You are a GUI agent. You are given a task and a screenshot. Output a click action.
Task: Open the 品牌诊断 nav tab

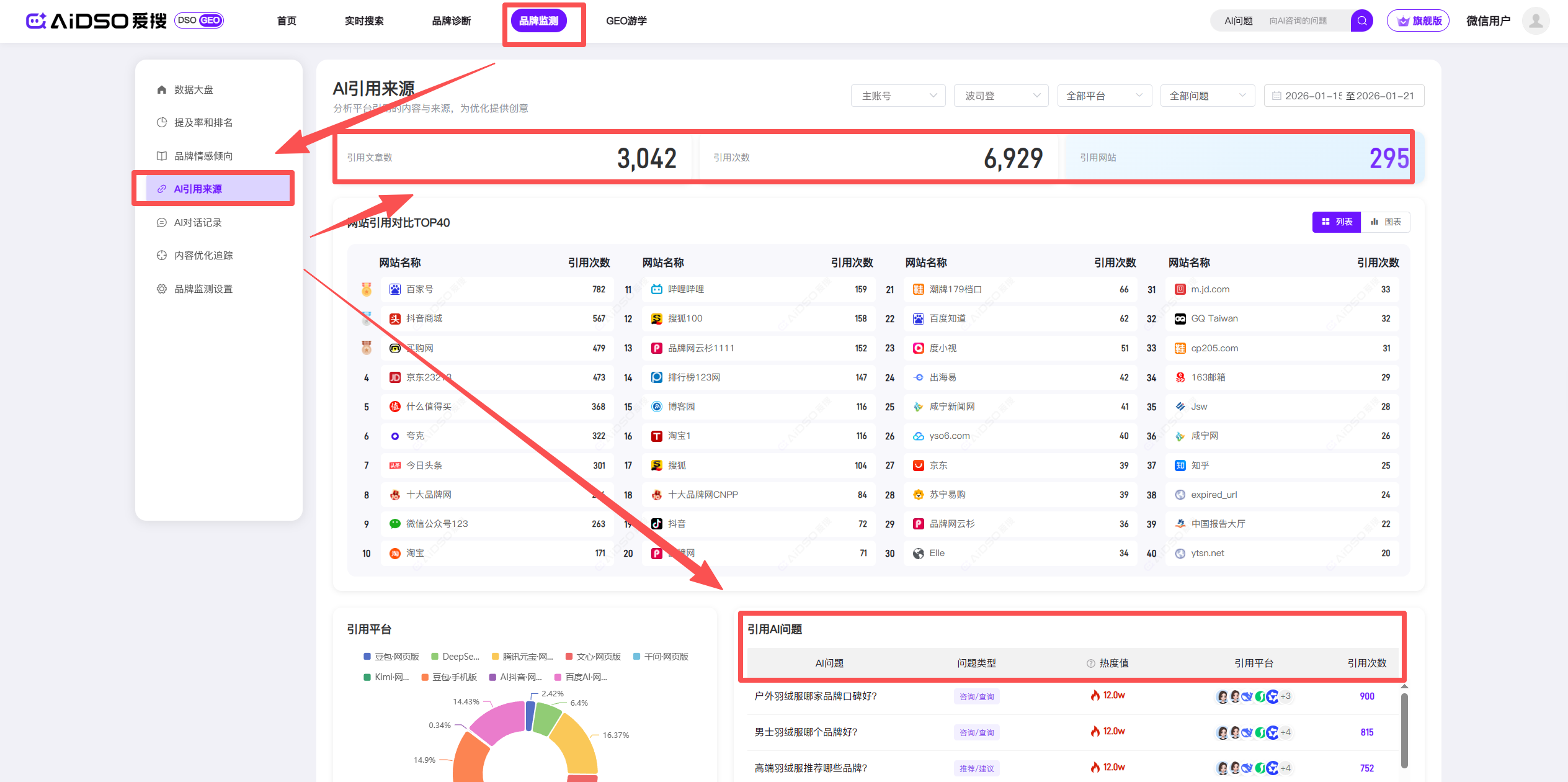click(452, 20)
